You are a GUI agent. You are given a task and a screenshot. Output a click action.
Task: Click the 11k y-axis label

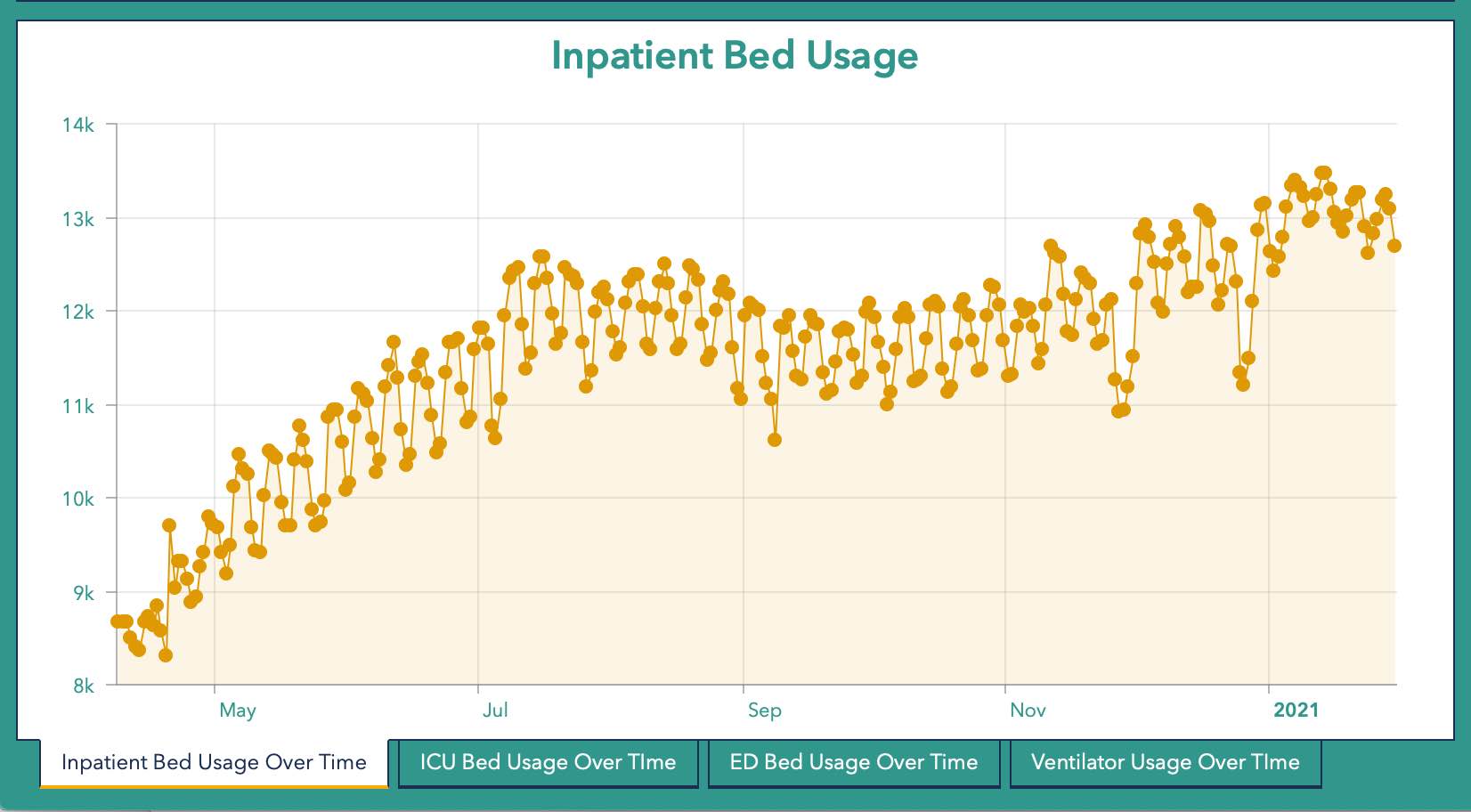(x=78, y=406)
